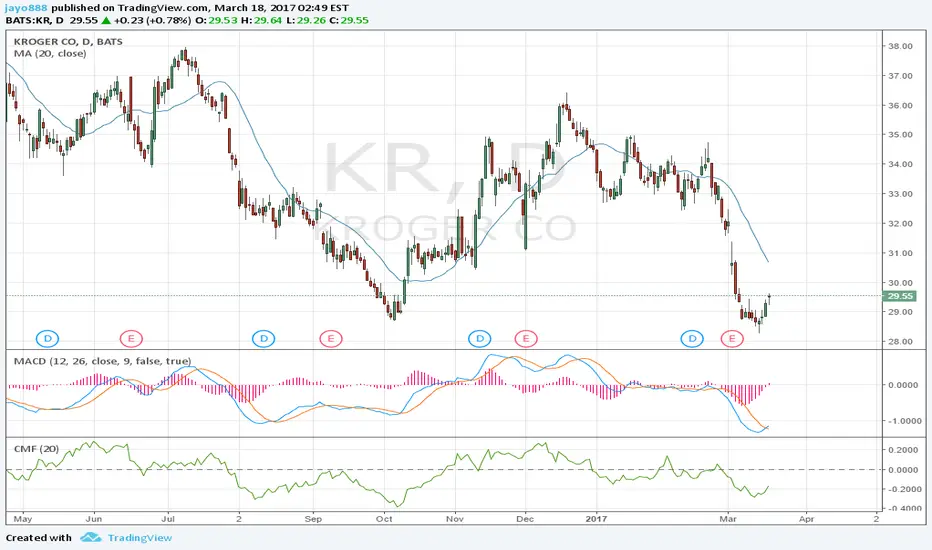This screenshot has width=932, height=550.
Task: Click the Nov label on time axis
Action: [455, 519]
